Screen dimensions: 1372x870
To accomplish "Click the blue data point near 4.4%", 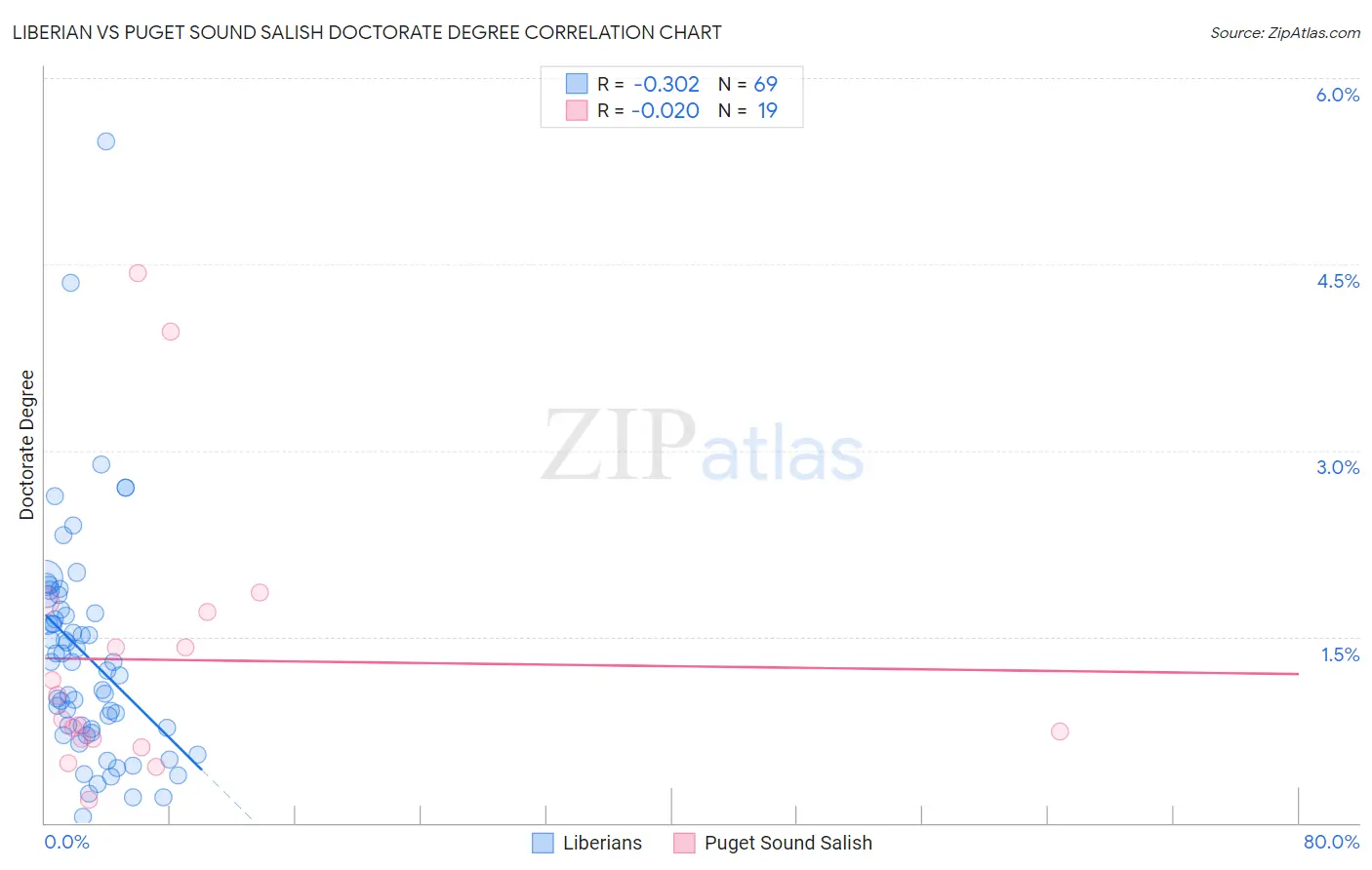I will [x=70, y=283].
